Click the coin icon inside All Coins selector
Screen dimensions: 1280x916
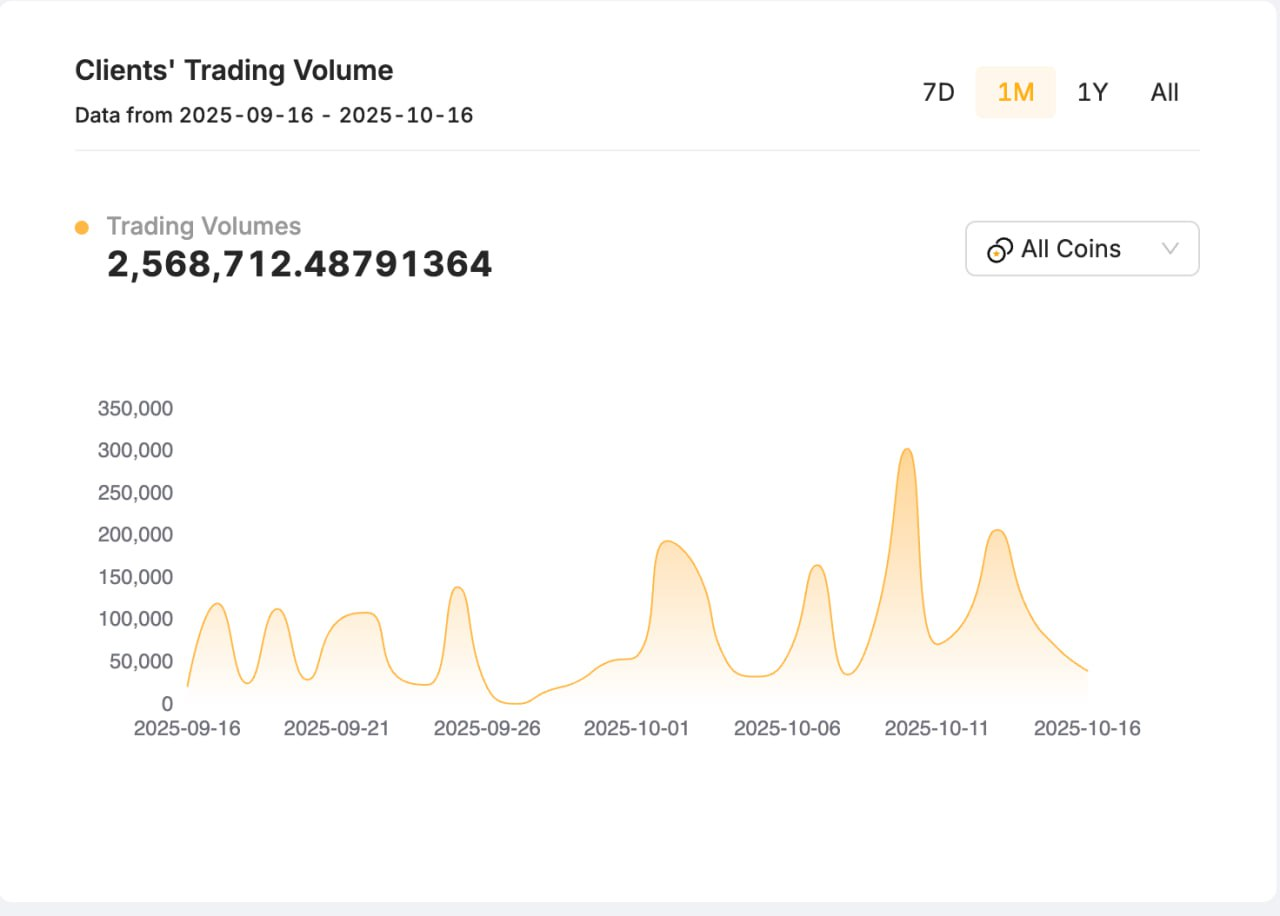pyautogui.click(x=998, y=249)
